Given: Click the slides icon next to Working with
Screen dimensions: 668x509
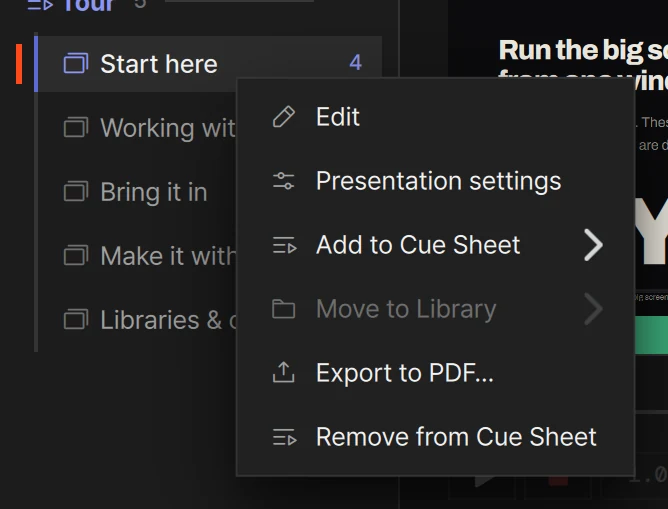Looking at the screenshot, I should coord(76,127).
